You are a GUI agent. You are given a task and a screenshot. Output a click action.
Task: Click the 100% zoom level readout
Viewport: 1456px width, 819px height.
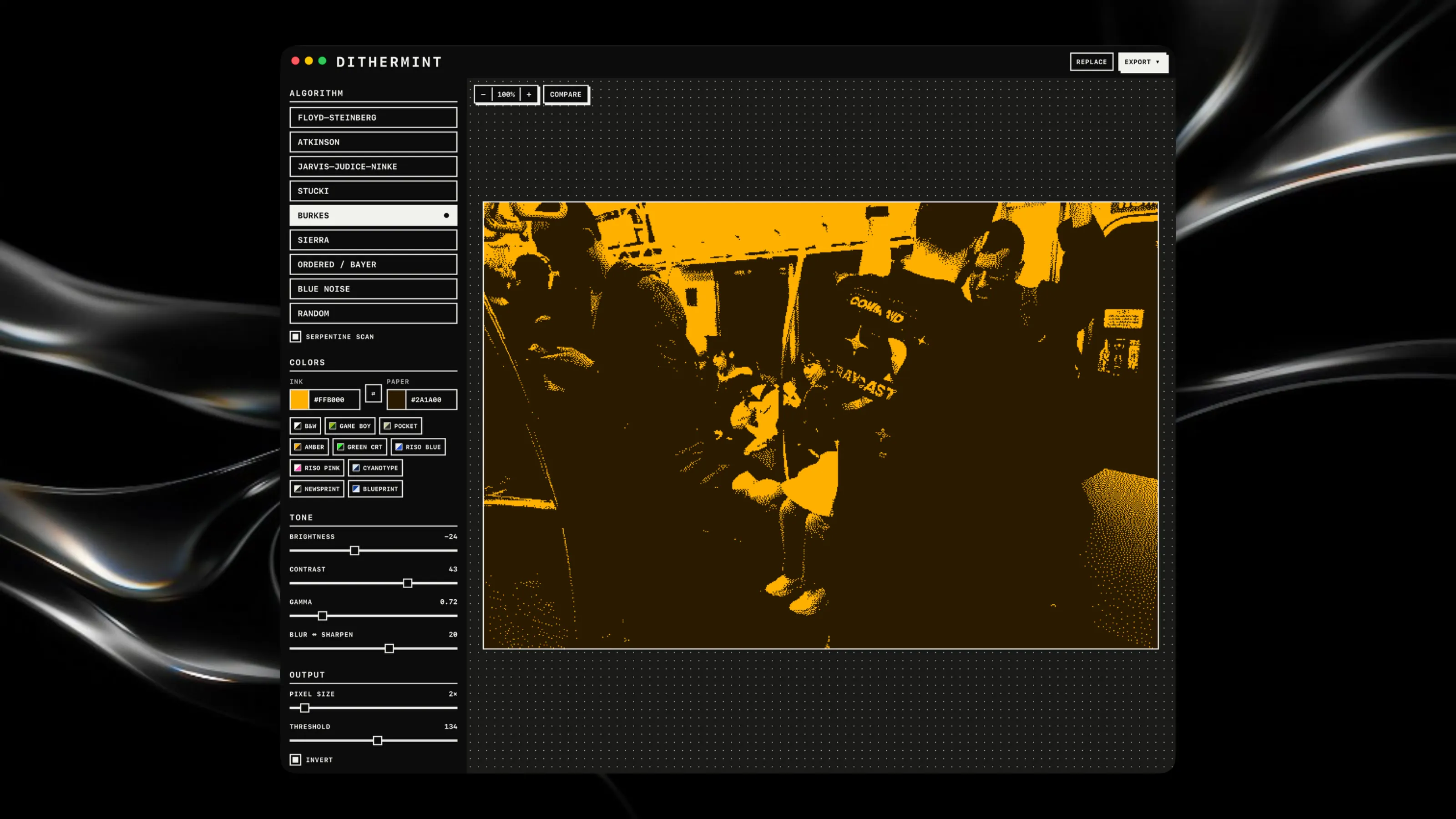(506, 94)
